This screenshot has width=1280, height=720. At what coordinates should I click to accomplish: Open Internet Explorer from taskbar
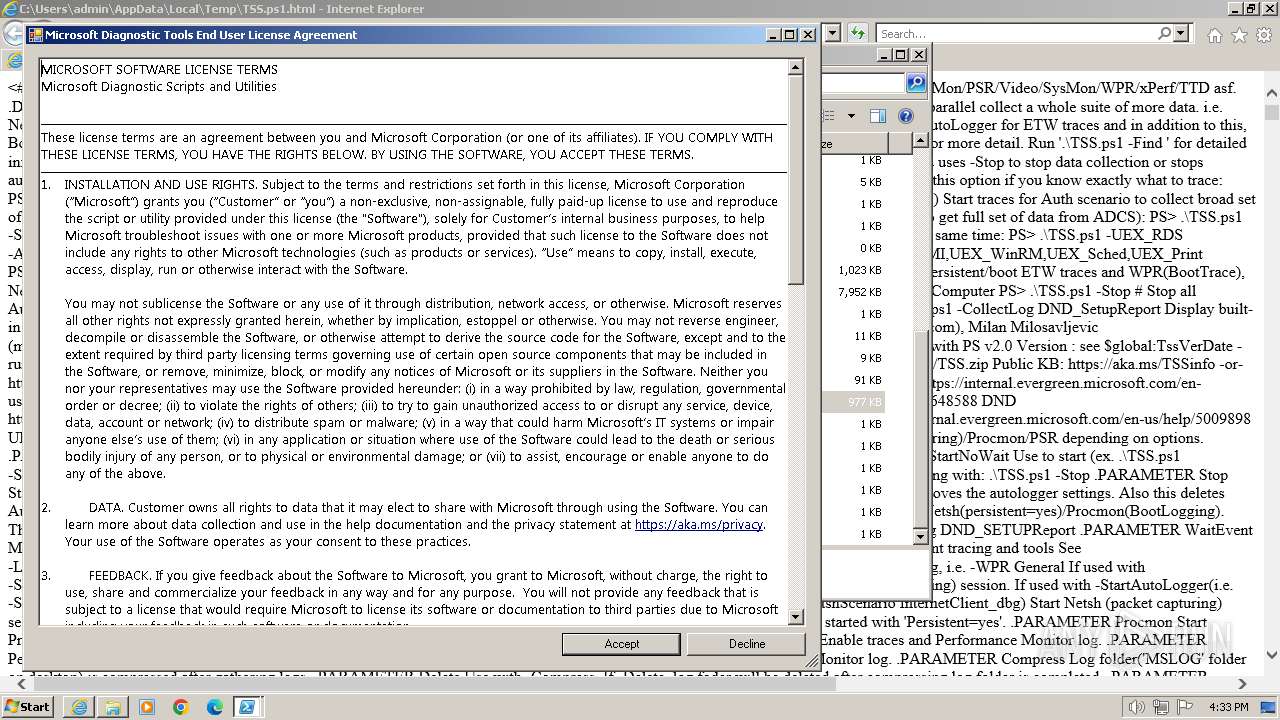(79, 707)
